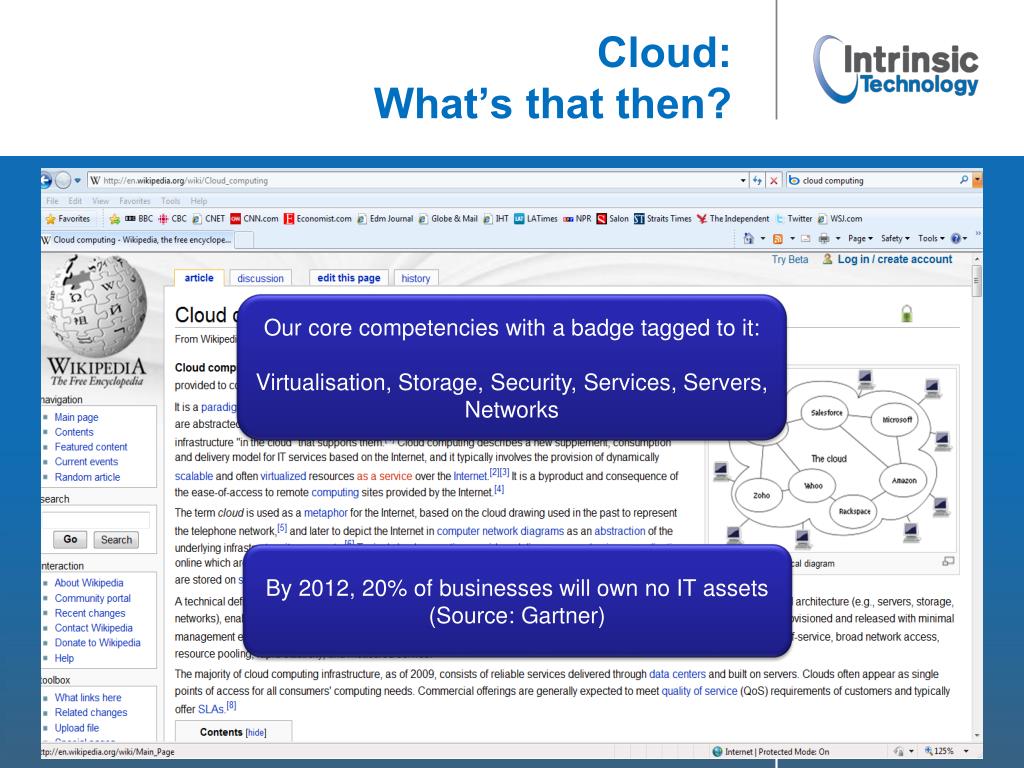Click the browser Back button
The image size is (1024, 768).
tap(46, 180)
